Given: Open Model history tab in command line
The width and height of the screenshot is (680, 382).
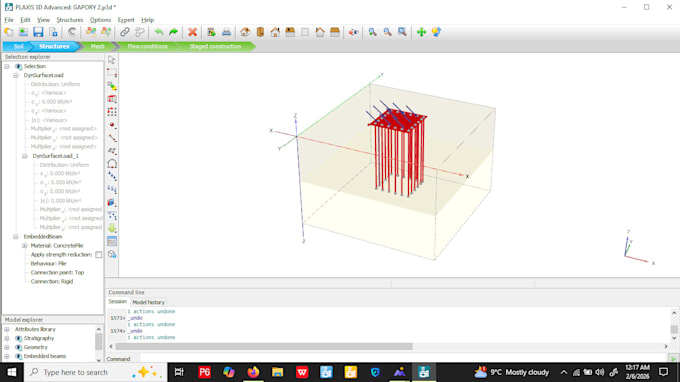Looking at the screenshot, I should [x=148, y=302].
